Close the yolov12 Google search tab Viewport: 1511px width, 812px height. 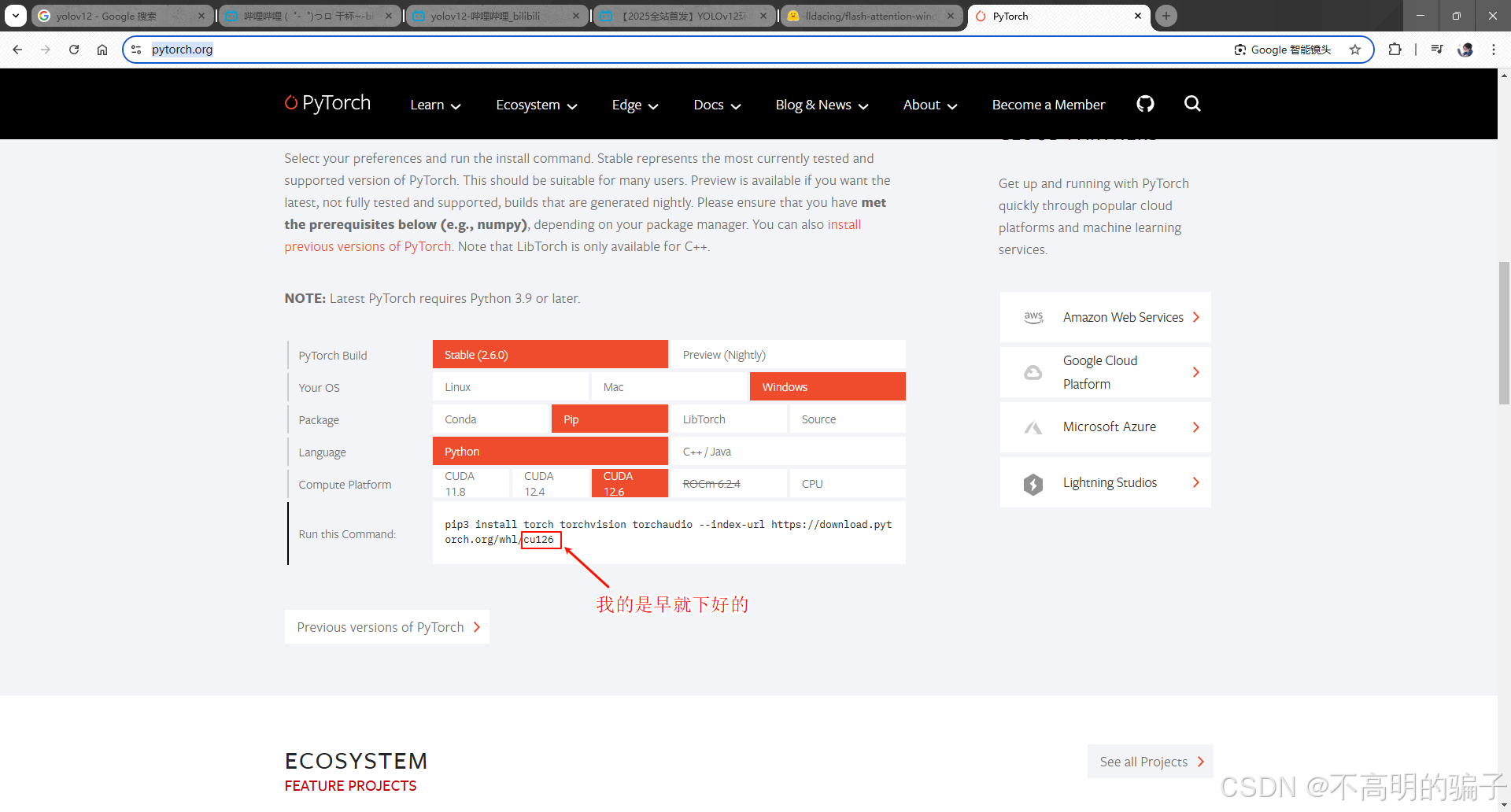click(x=201, y=16)
